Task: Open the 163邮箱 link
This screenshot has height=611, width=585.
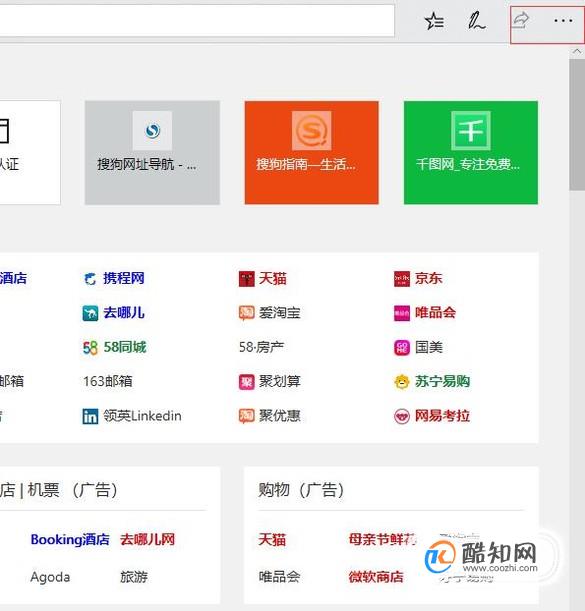Action: (108, 381)
